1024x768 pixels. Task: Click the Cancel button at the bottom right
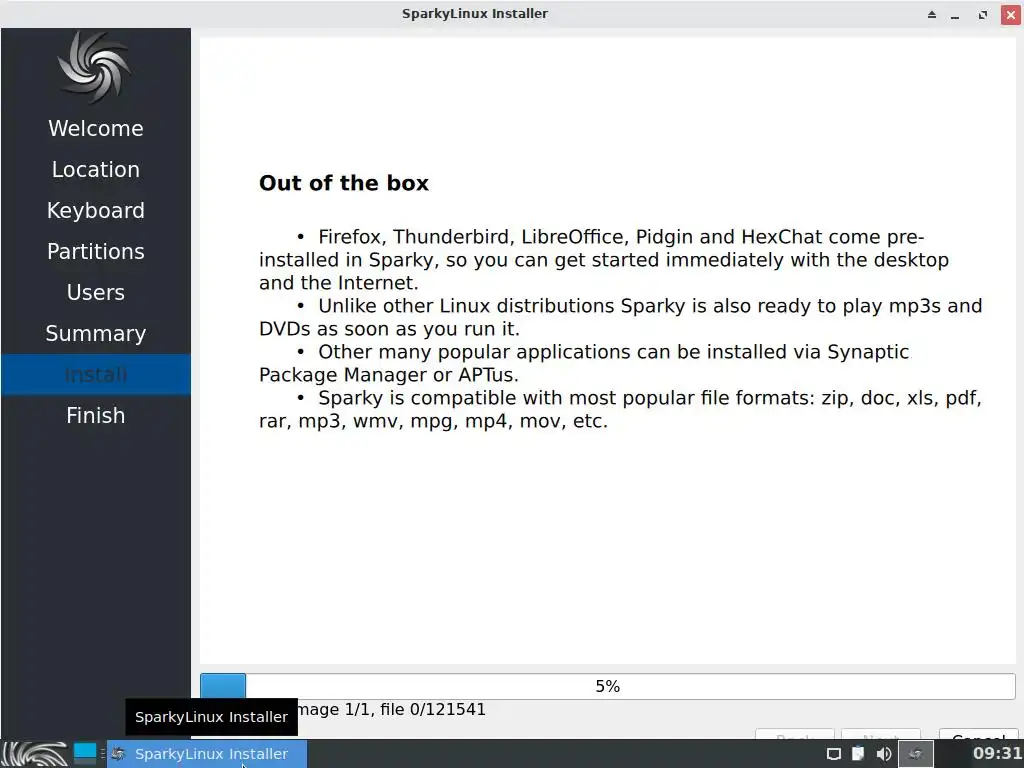[x=978, y=736]
